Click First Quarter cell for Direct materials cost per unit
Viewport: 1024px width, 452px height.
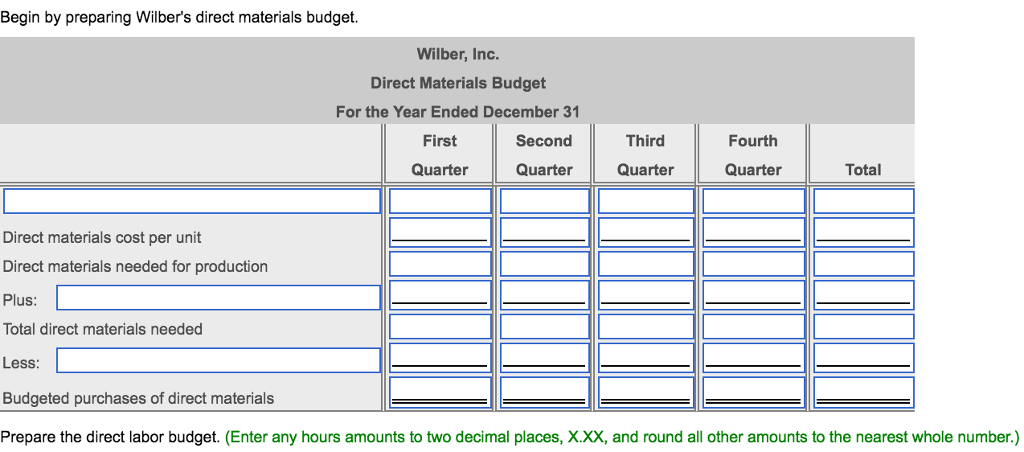(440, 232)
